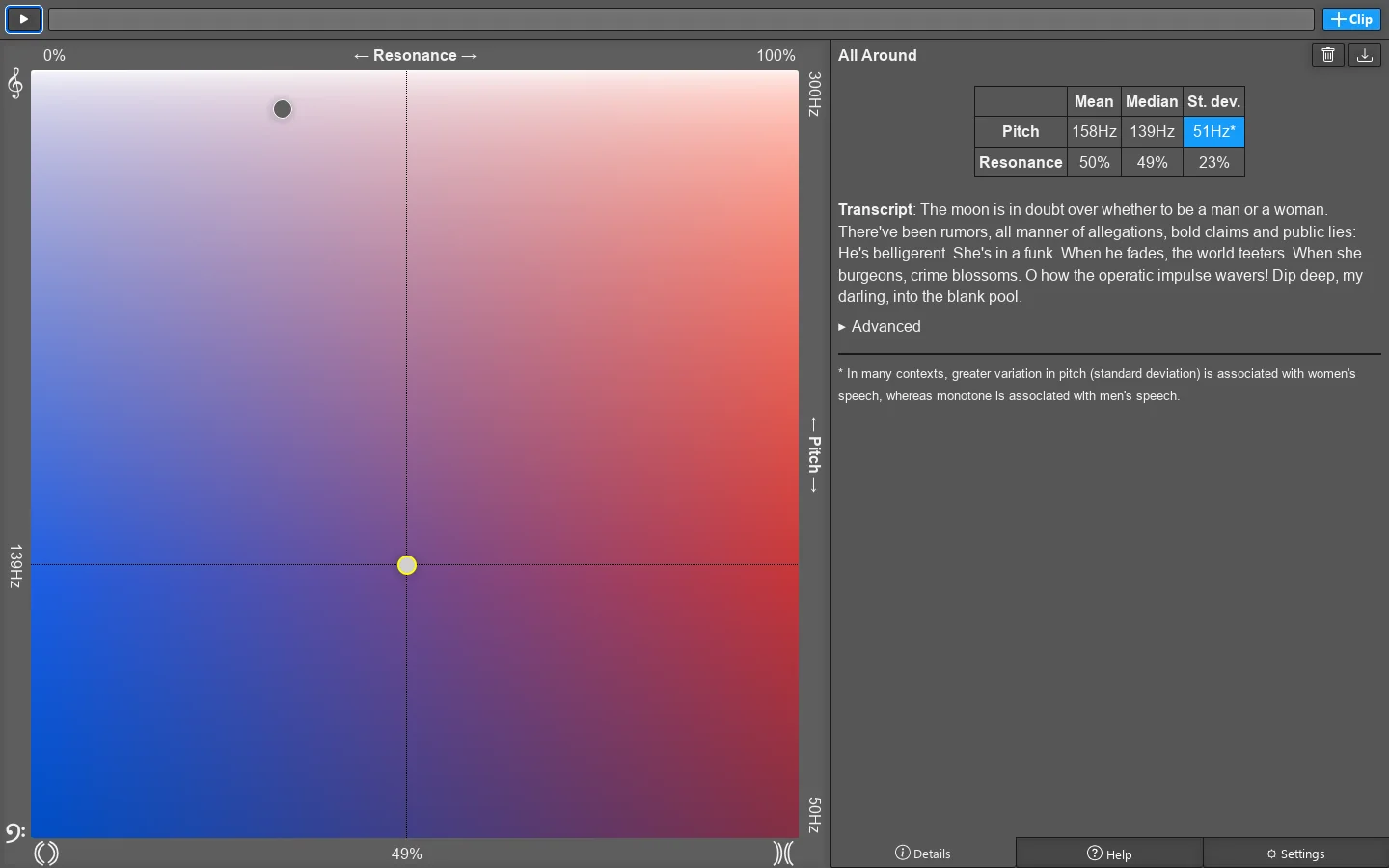Click the Pitch mean 158Hz cell
The width and height of the screenshot is (1389, 868).
click(1094, 131)
